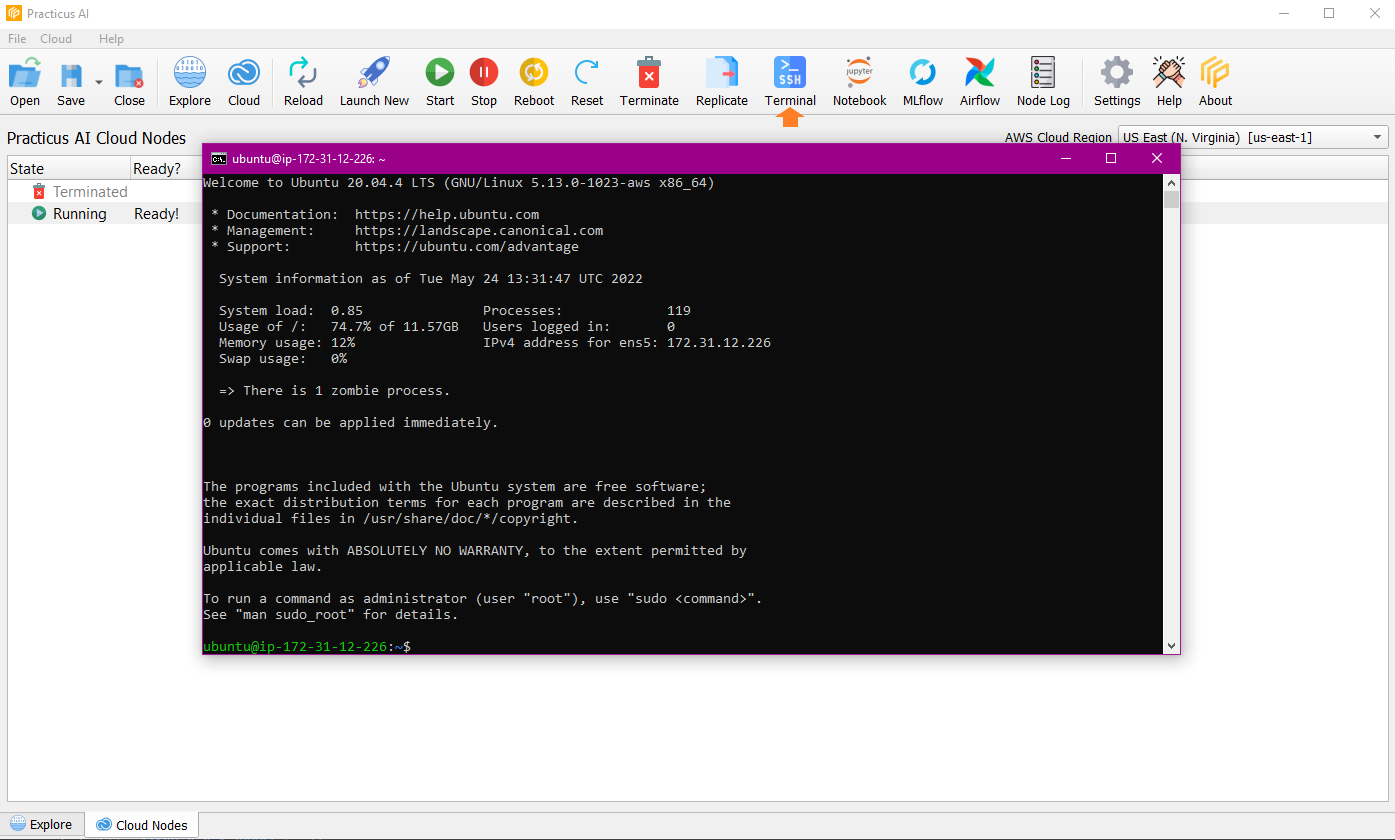Stop the current node
The width and height of the screenshot is (1395, 840).
coord(484,80)
